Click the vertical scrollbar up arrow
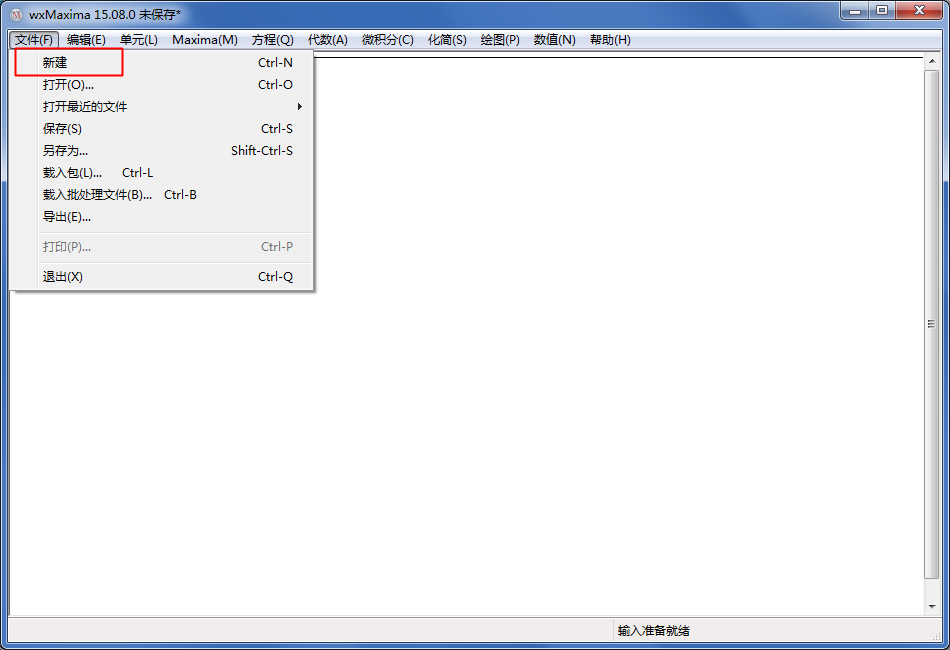 (x=932, y=62)
